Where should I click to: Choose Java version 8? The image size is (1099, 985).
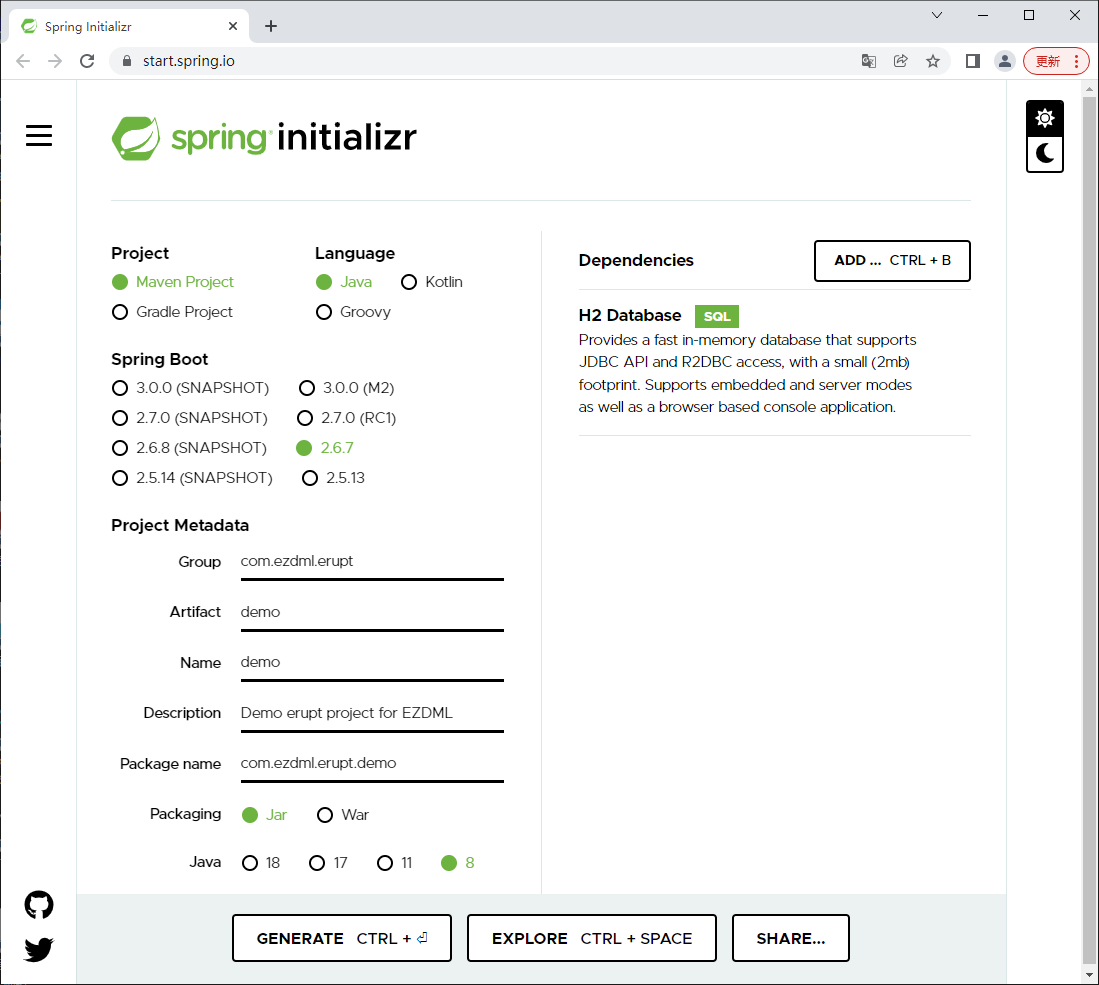[x=458, y=863]
